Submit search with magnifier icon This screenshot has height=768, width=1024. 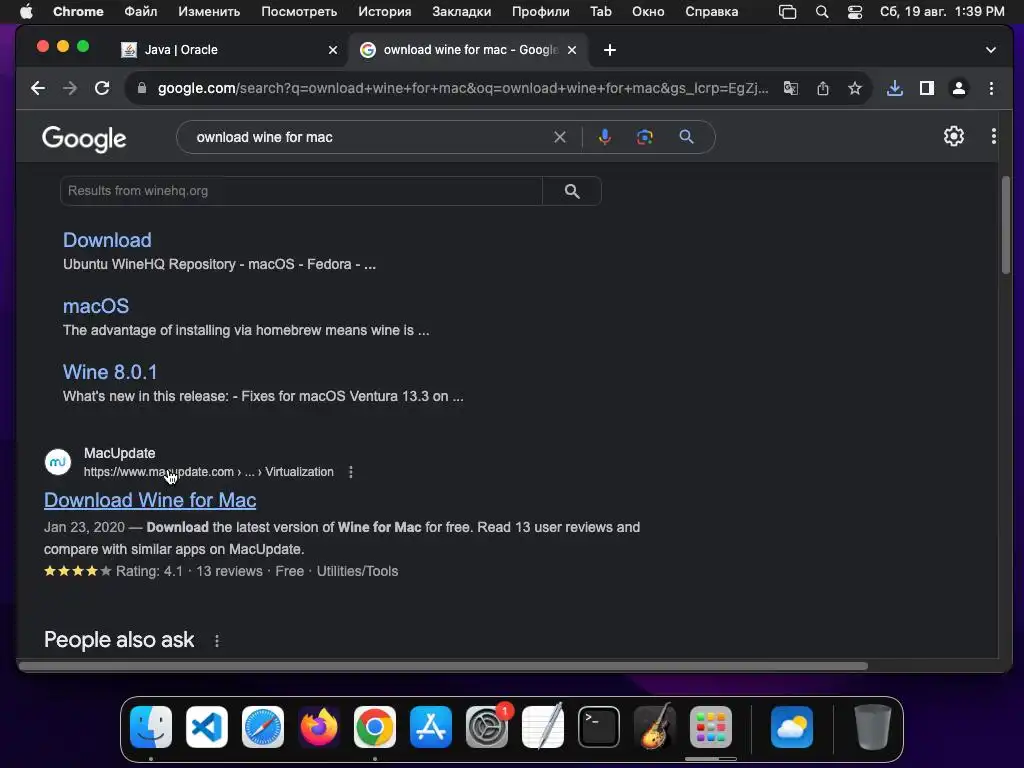pos(686,137)
